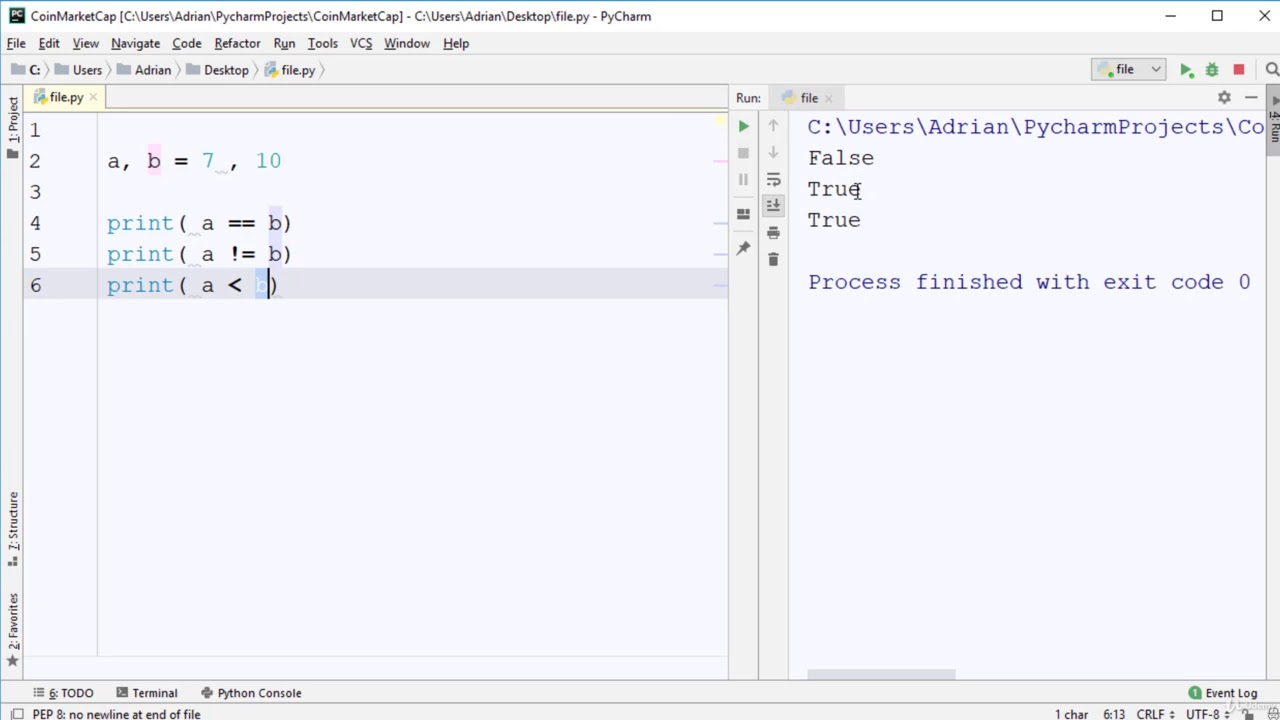Restore layout icon in Run panel
Image resolution: width=1280 pixels, height=720 pixels.
point(743,214)
